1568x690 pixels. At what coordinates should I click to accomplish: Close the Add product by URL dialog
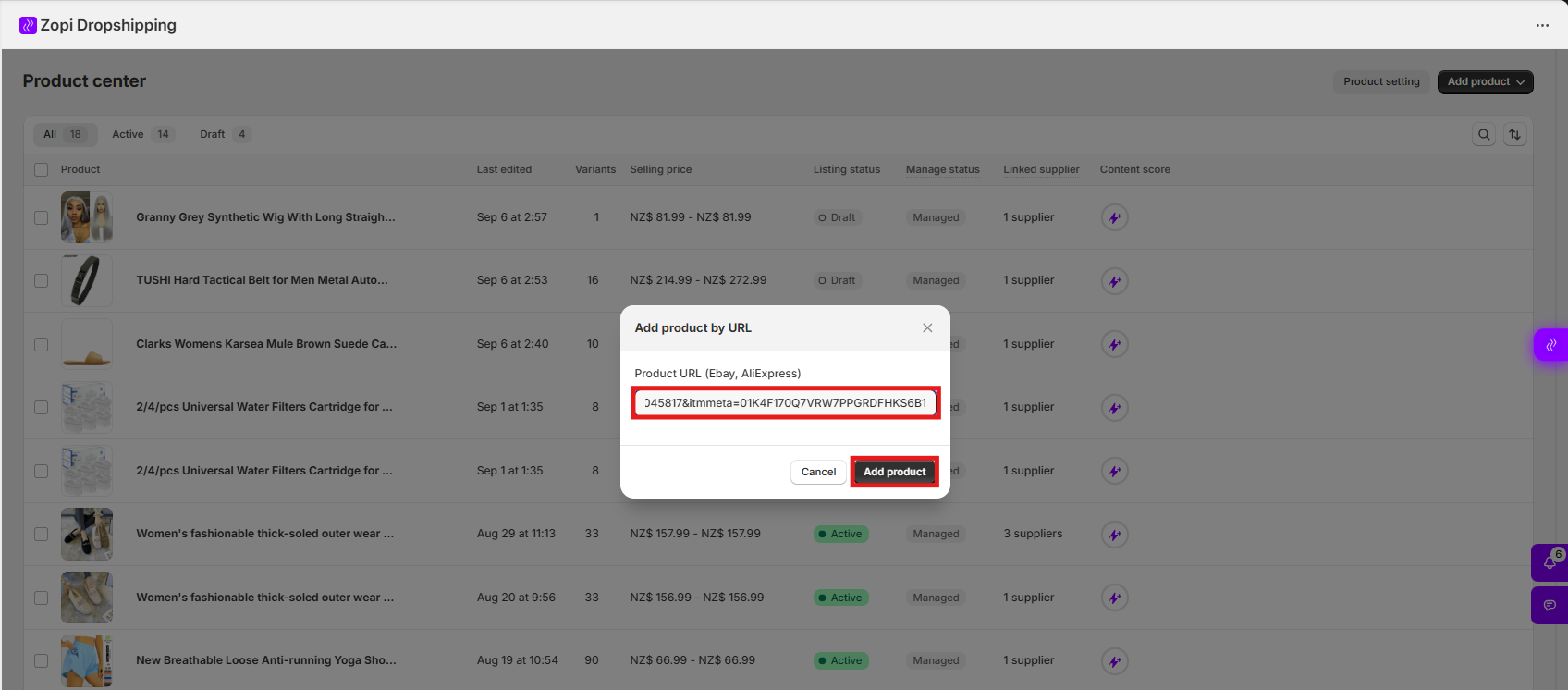click(926, 328)
